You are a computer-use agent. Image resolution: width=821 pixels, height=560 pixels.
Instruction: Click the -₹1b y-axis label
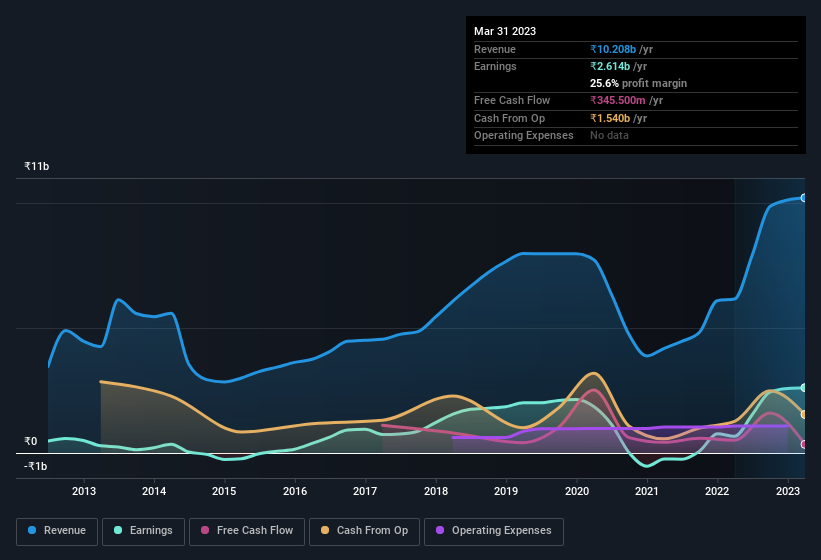[36, 466]
